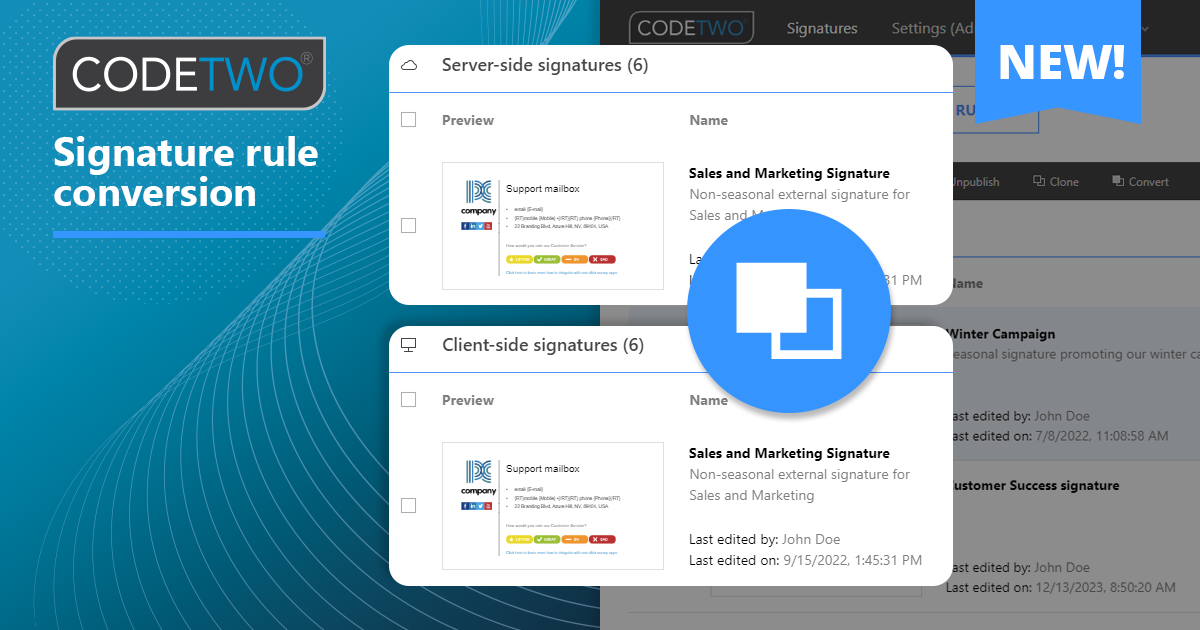Open the survey integration link in the signature
Viewport: 1200px width, 630px height.
(562, 273)
